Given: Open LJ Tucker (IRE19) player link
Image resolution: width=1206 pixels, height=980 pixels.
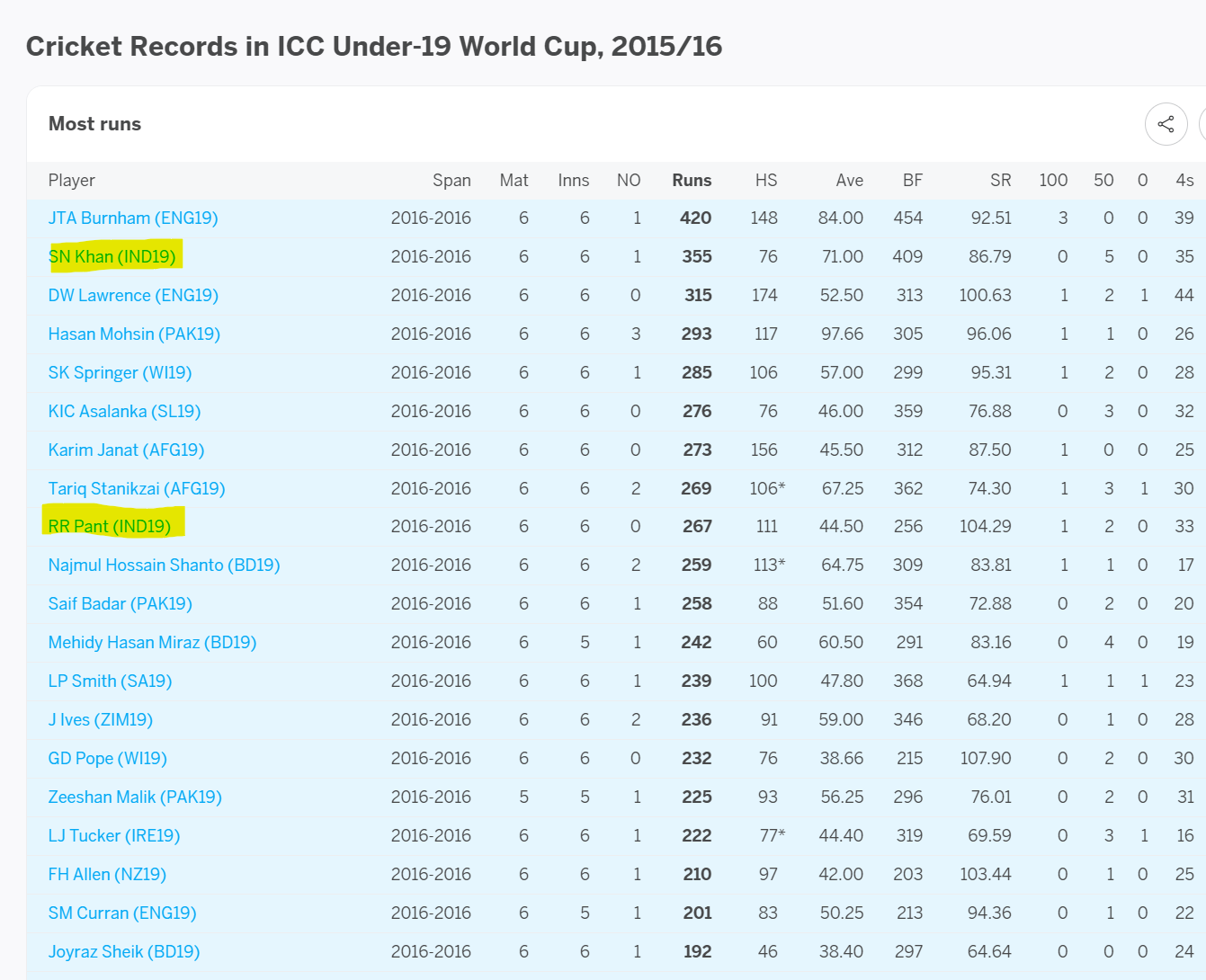Looking at the screenshot, I should click(x=114, y=835).
